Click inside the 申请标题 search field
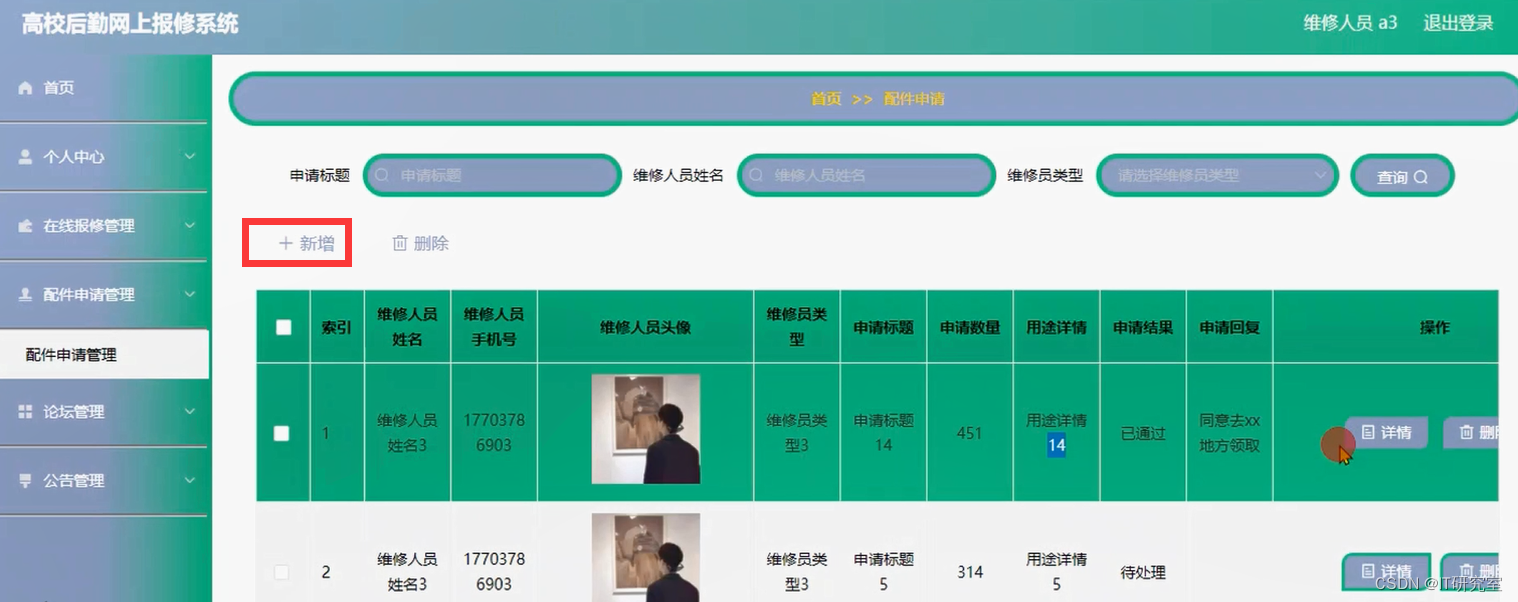Viewport: 1518px width, 602px height. (490, 175)
